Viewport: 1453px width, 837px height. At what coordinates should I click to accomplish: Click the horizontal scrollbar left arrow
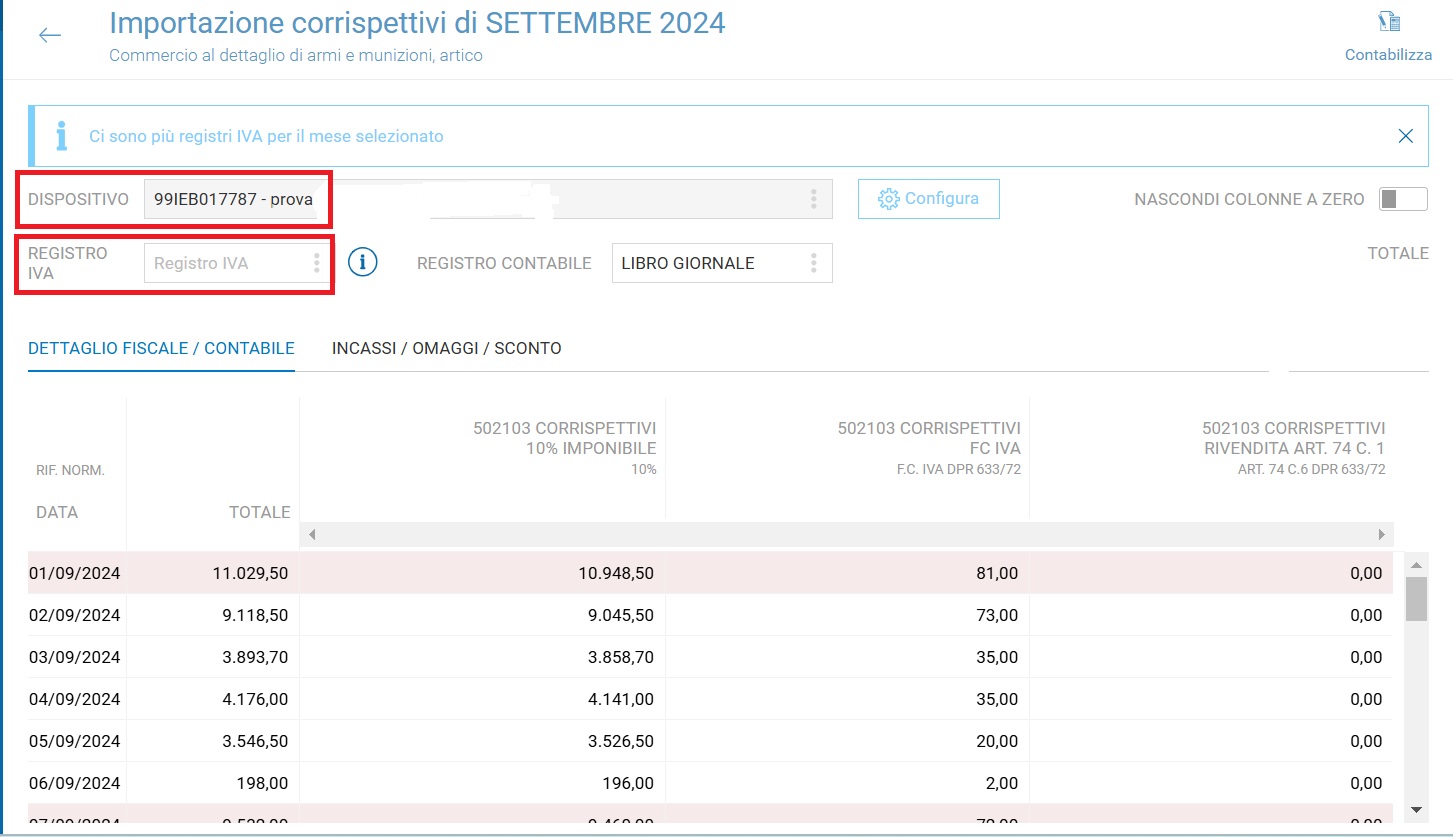312,535
